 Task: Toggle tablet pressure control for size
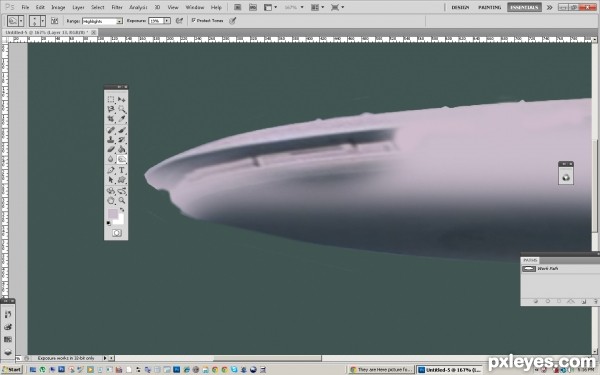232,21
